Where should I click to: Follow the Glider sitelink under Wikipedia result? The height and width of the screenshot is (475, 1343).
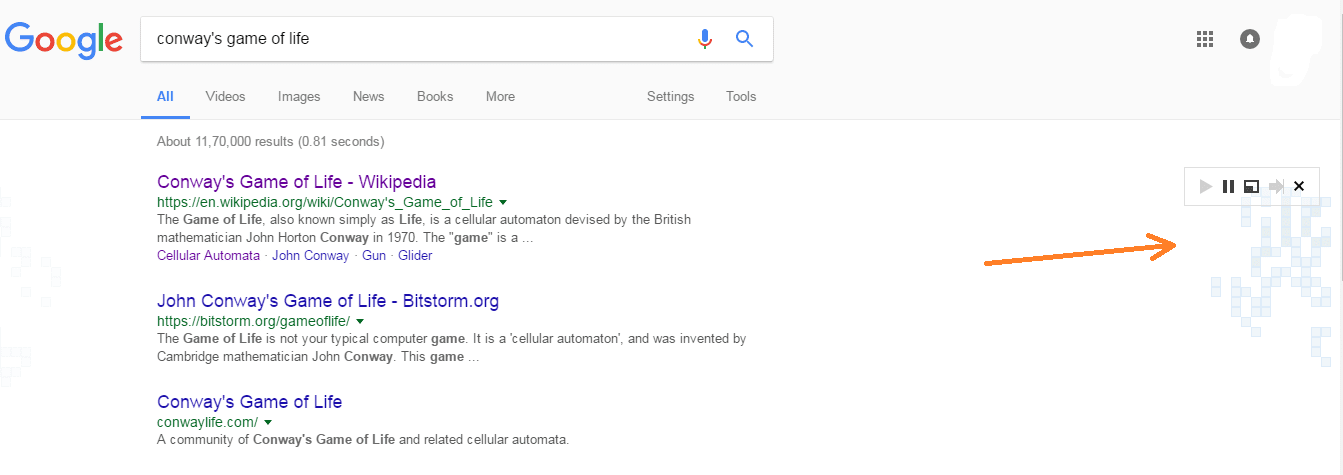click(x=415, y=256)
